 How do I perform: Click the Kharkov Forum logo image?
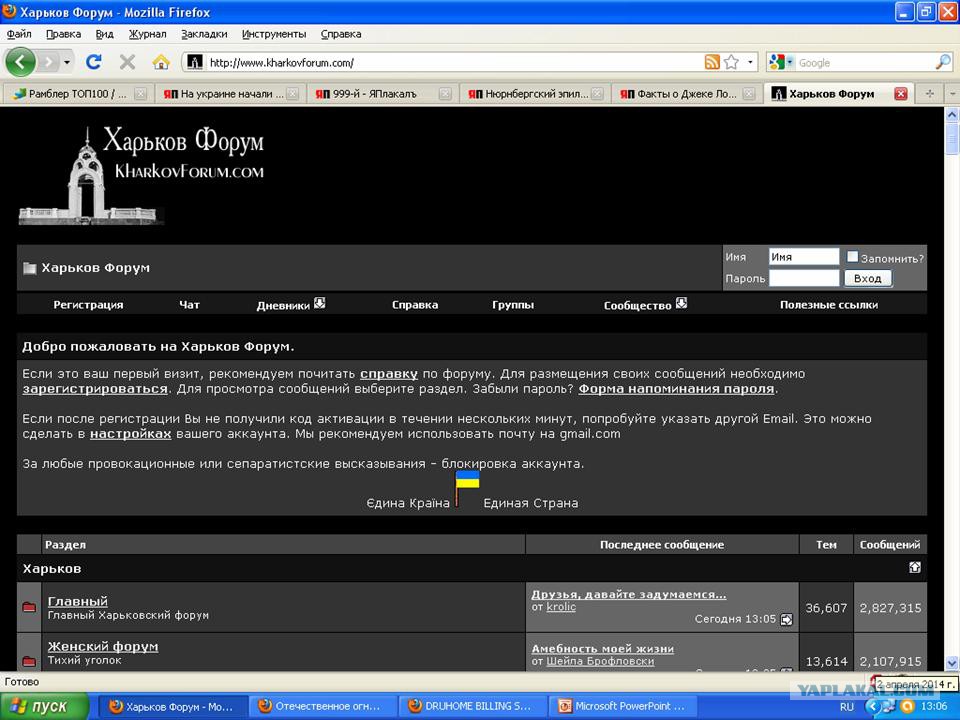142,175
